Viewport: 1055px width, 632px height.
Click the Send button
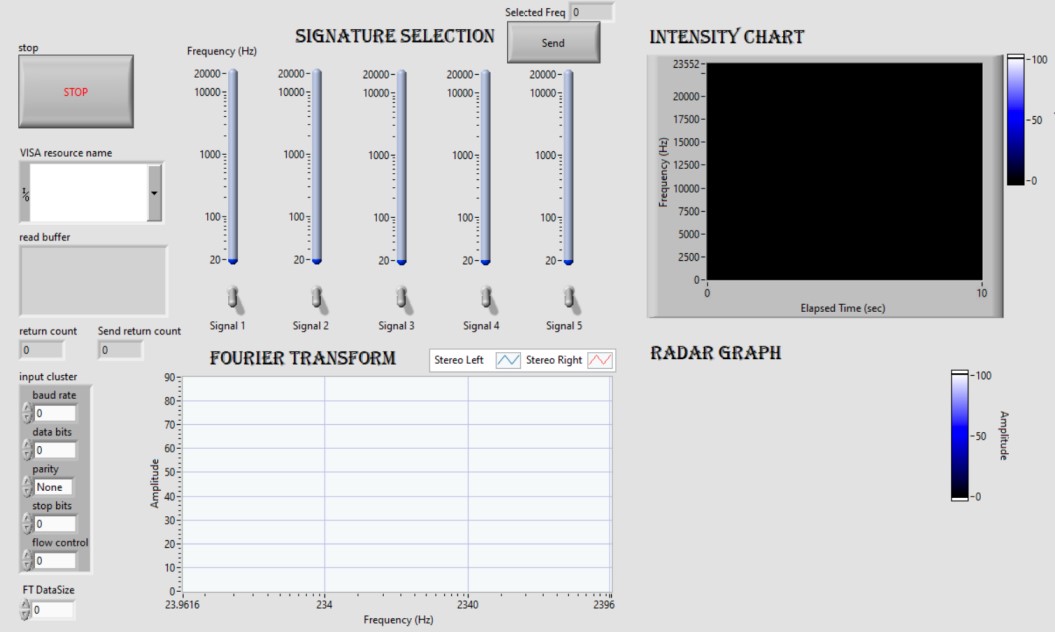pos(553,42)
